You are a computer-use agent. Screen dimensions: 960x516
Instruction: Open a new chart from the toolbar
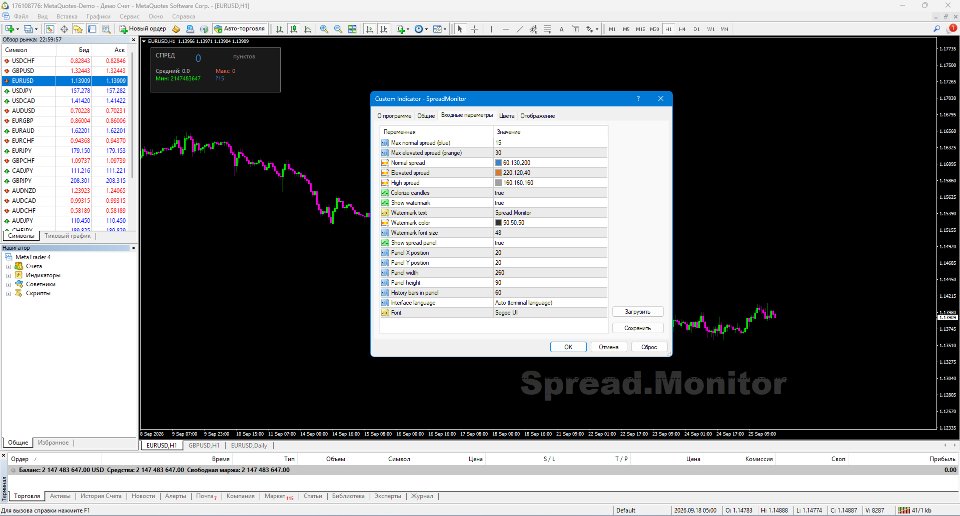(x=11, y=29)
